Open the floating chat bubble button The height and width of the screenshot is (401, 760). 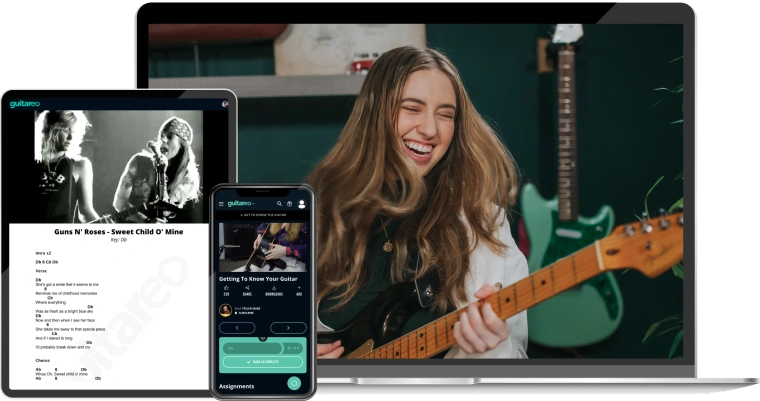coord(294,383)
